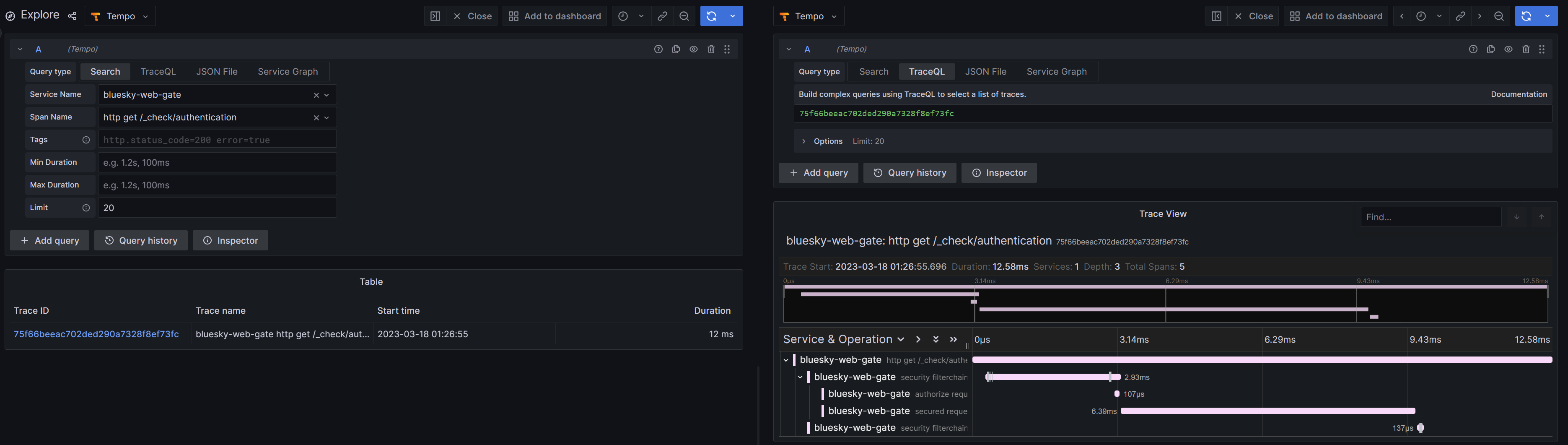Open TraceQL Documentation link
The image size is (1568, 445).
pos(1519,94)
